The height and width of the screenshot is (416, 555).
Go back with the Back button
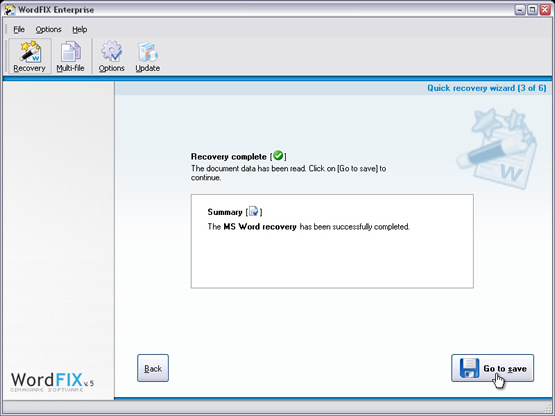coord(153,368)
